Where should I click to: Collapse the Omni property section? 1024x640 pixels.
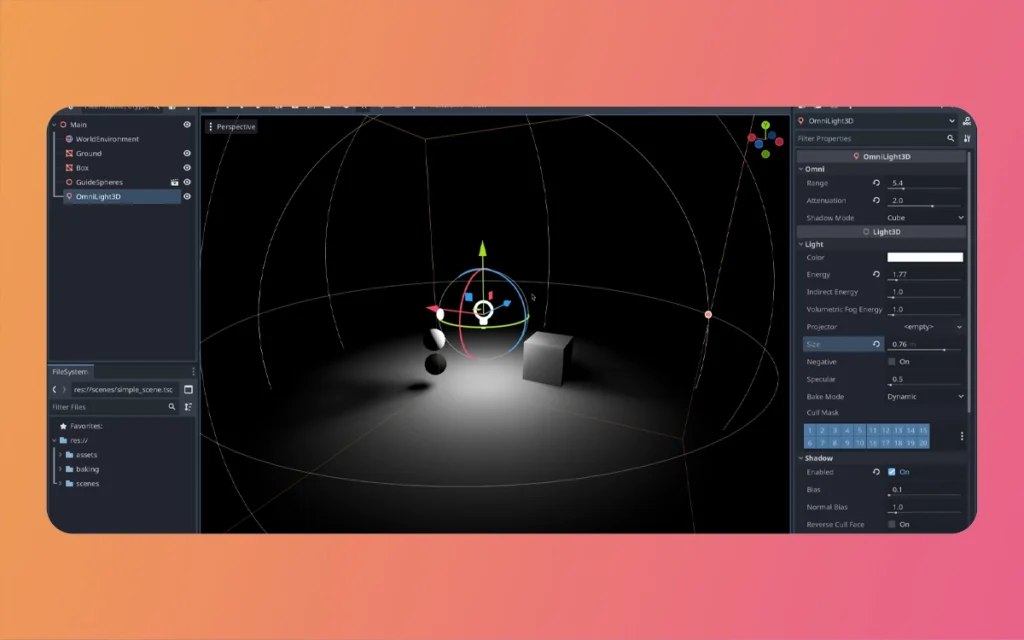click(x=801, y=169)
